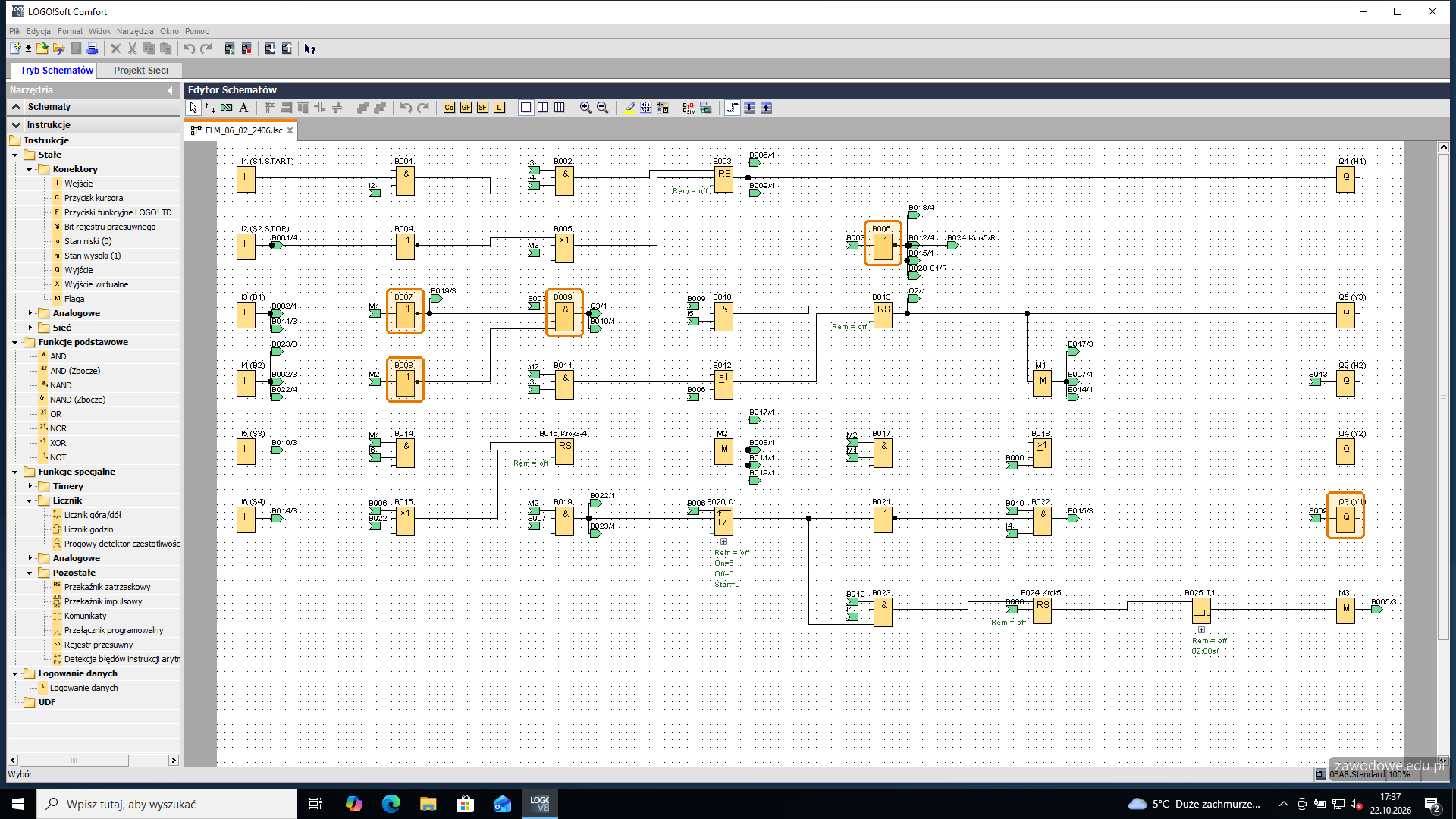Screen dimensions: 1456x819
Task: Expand the Timery folder
Action: coord(30,486)
